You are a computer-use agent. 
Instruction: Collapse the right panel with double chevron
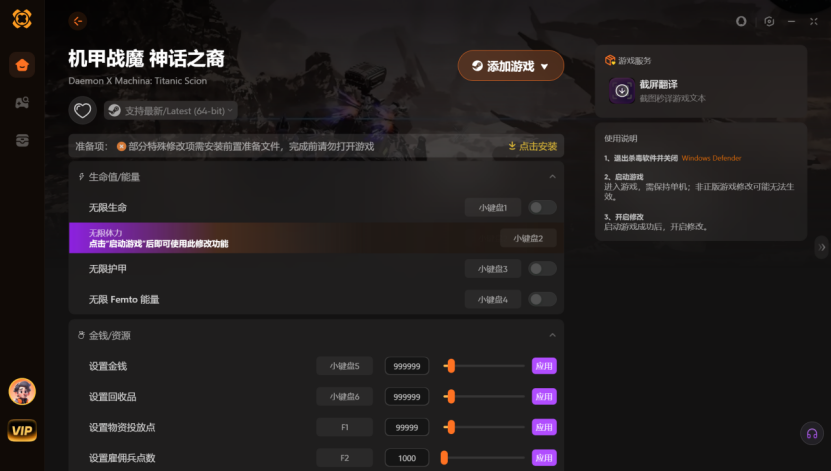[x=821, y=247]
